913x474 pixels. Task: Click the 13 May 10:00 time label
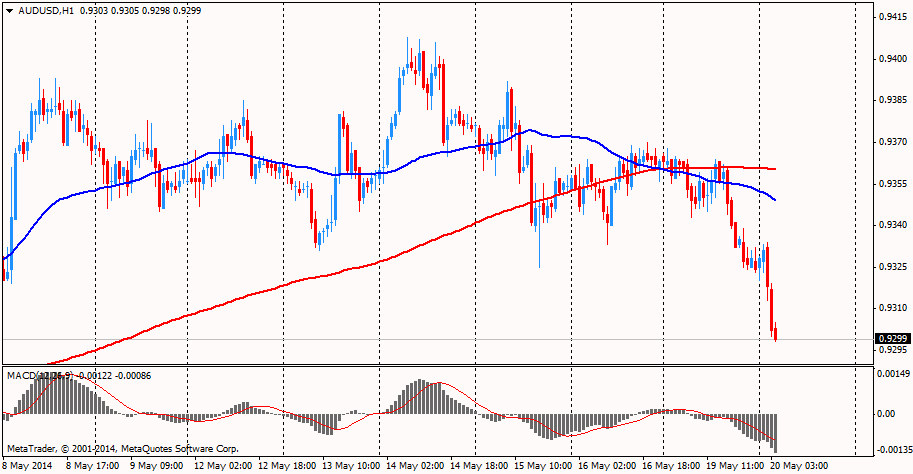(x=351, y=466)
